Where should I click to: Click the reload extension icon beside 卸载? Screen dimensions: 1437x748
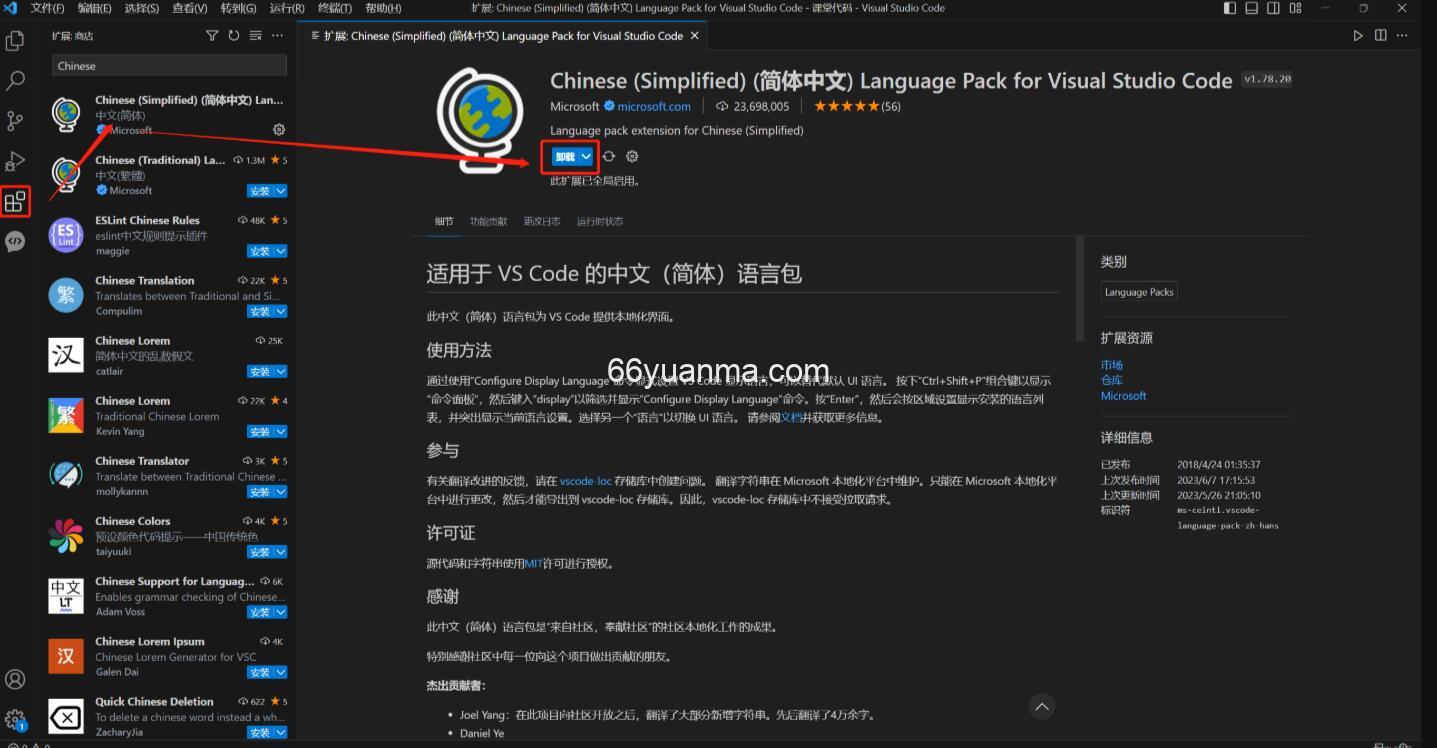[x=609, y=156]
